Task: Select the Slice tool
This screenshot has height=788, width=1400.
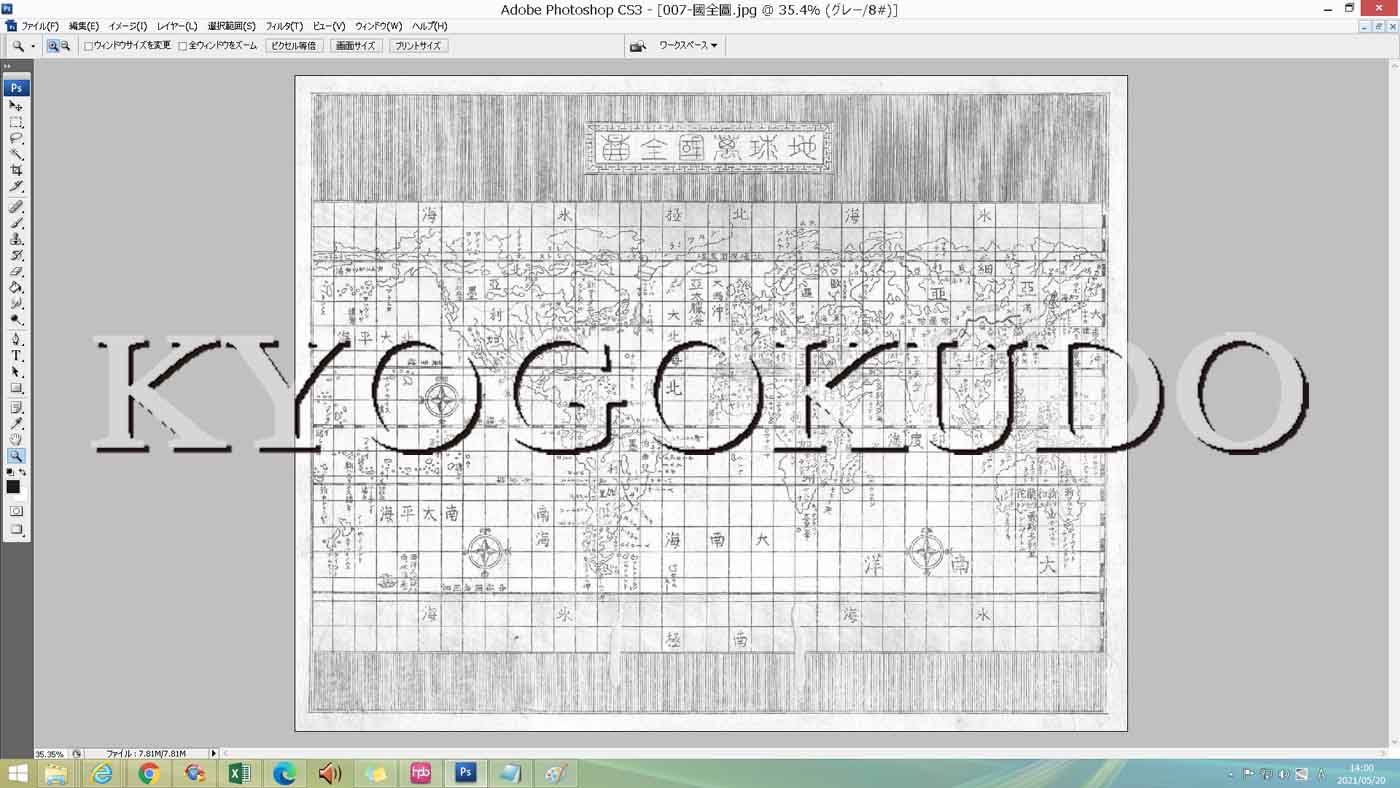Action: 16,186
